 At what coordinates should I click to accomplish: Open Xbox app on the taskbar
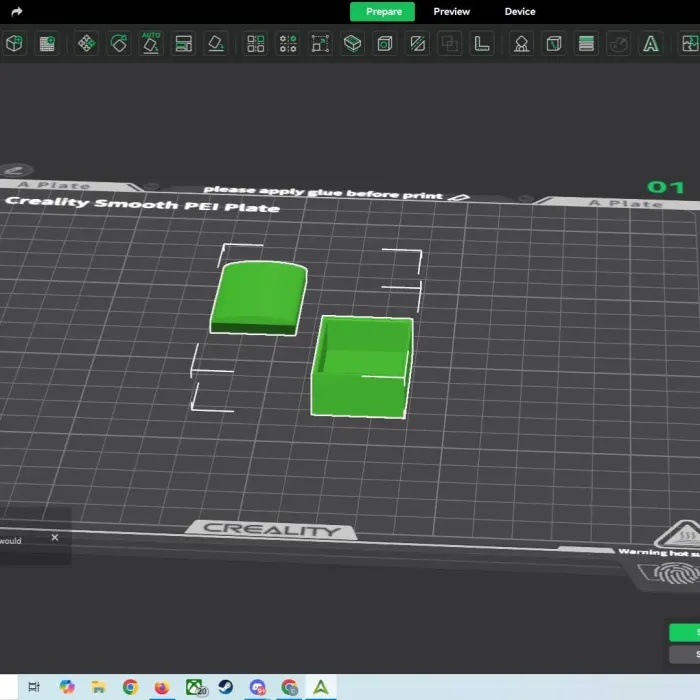[x=195, y=687]
